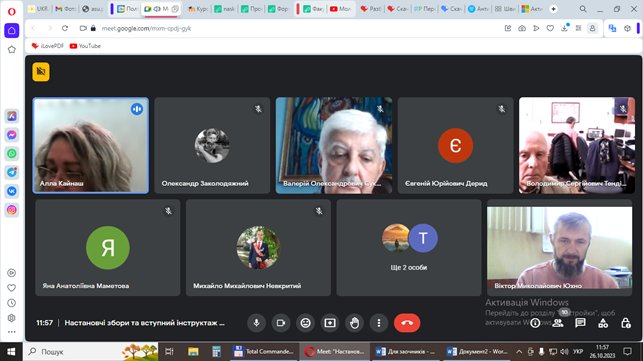Open the emoji reactions button

click(306, 323)
